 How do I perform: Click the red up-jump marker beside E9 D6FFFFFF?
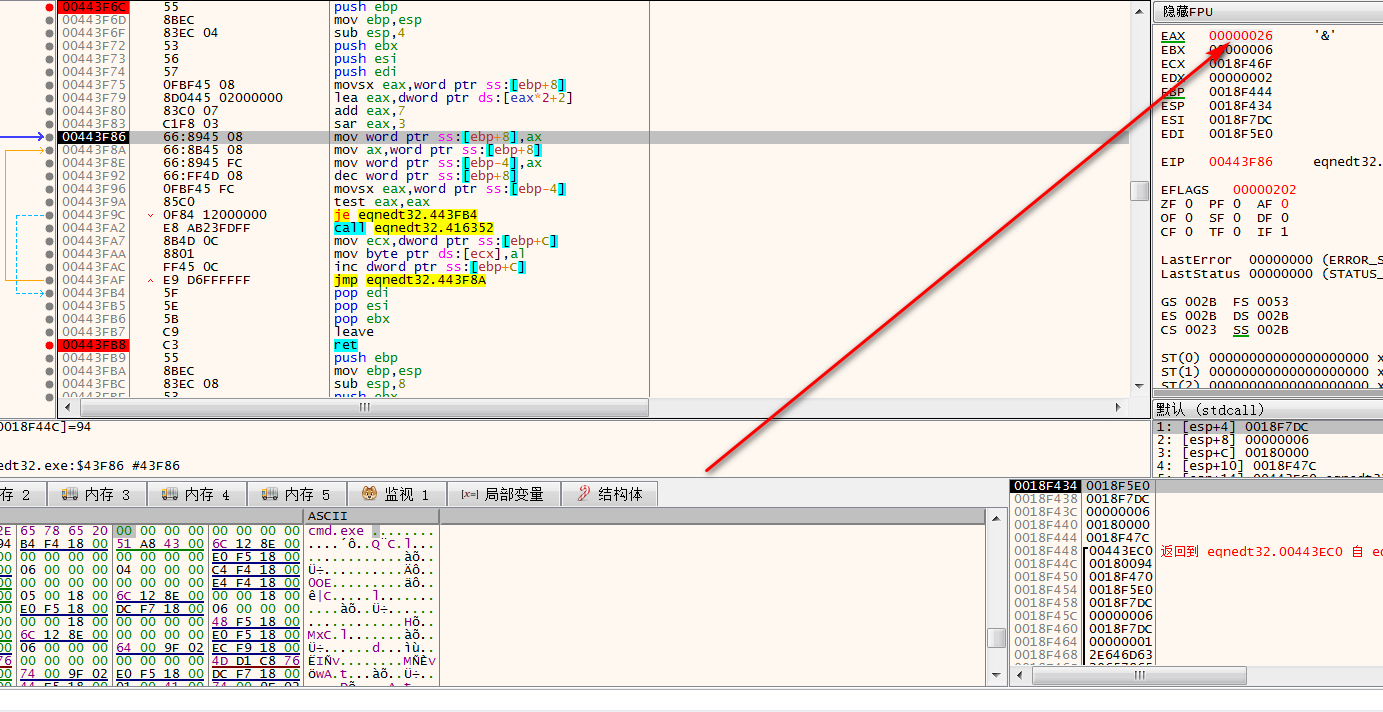[x=150, y=280]
